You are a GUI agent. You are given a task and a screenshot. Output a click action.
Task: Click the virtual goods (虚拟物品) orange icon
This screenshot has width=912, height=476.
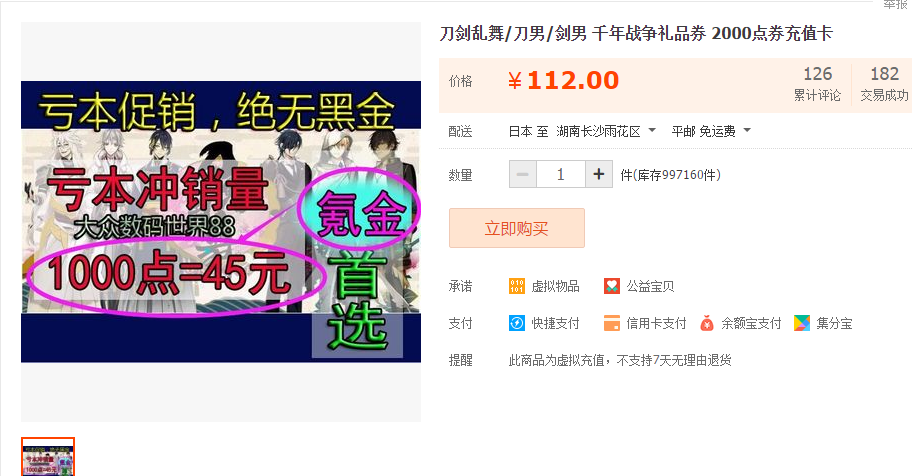click(x=516, y=286)
